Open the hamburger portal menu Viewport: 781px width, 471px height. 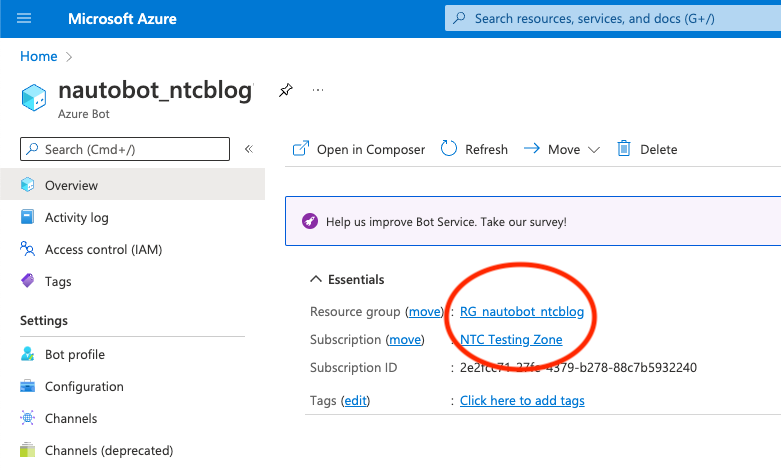(x=24, y=18)
